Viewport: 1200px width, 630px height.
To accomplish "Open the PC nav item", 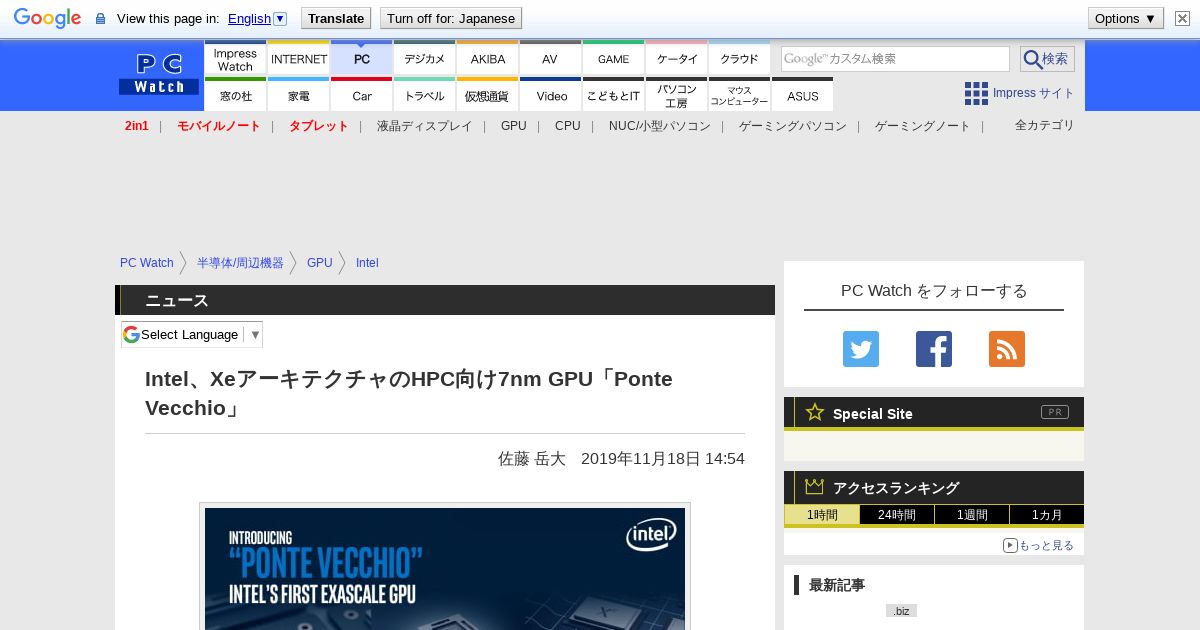I will coord(362,59).
